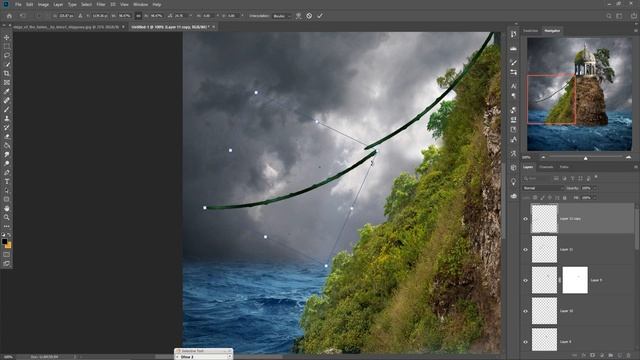Viewport: 640px width, 360px height.
Task: Switch to the Channels tab
Action: [x=546, y=167]
